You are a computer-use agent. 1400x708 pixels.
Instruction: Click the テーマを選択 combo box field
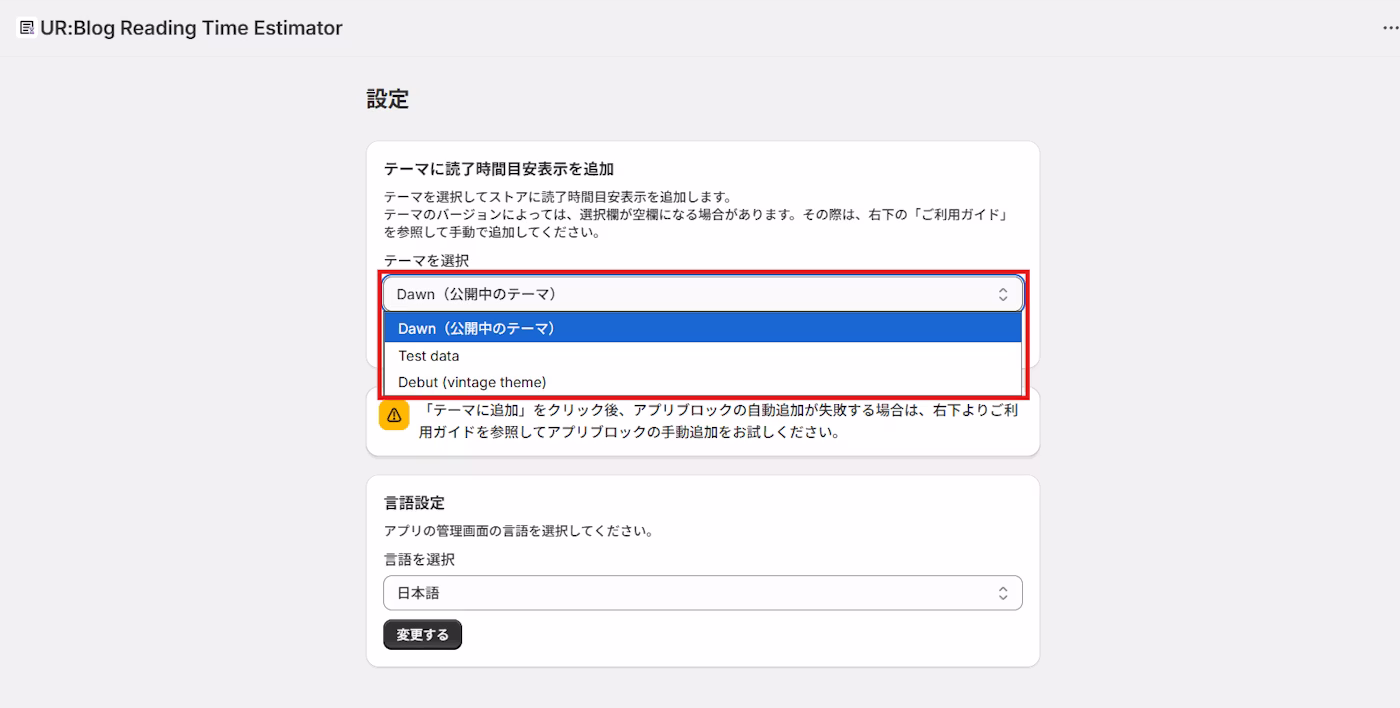[x=702, y=293]
